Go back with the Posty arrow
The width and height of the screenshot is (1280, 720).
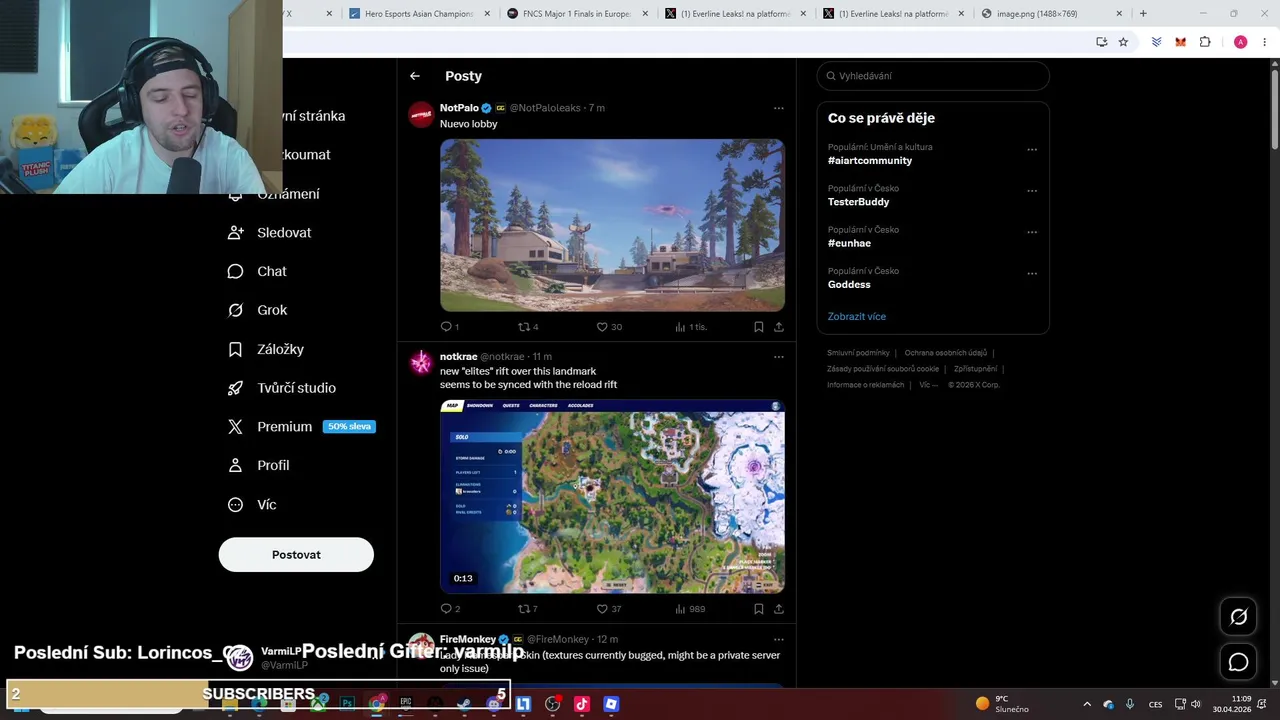(x=415, y=76)
